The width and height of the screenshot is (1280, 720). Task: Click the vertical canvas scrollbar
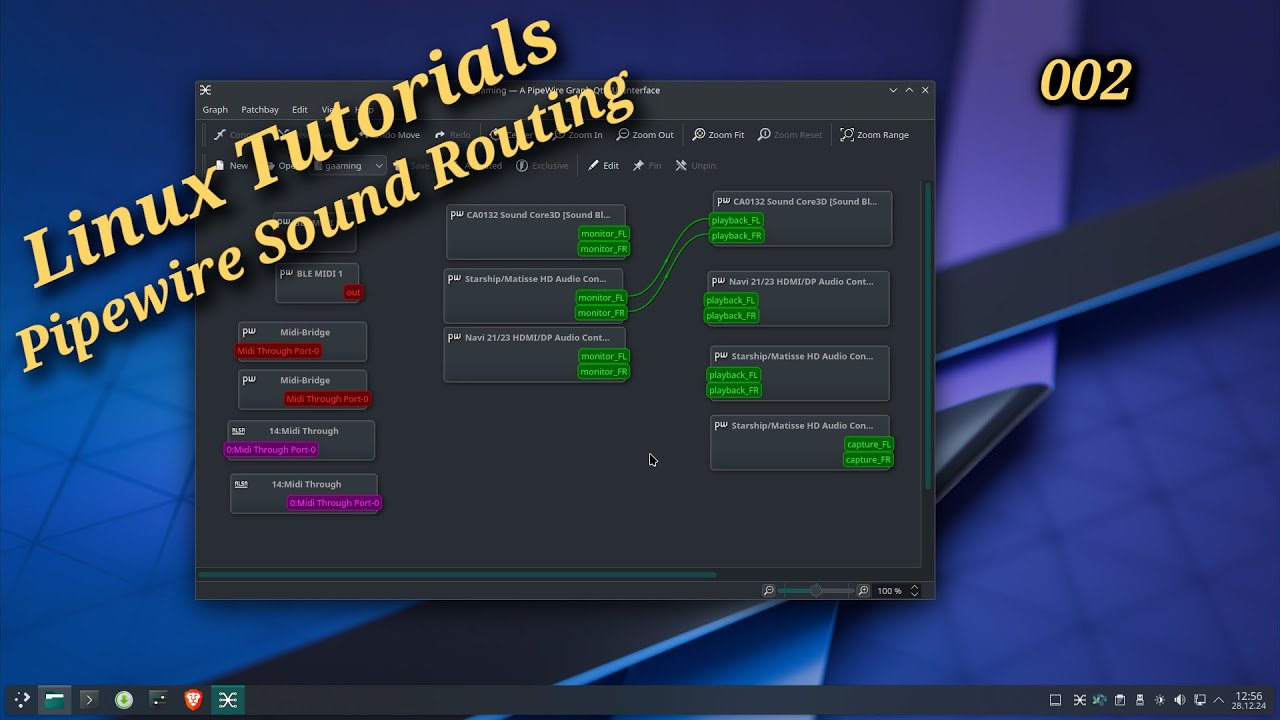(928, 335)
